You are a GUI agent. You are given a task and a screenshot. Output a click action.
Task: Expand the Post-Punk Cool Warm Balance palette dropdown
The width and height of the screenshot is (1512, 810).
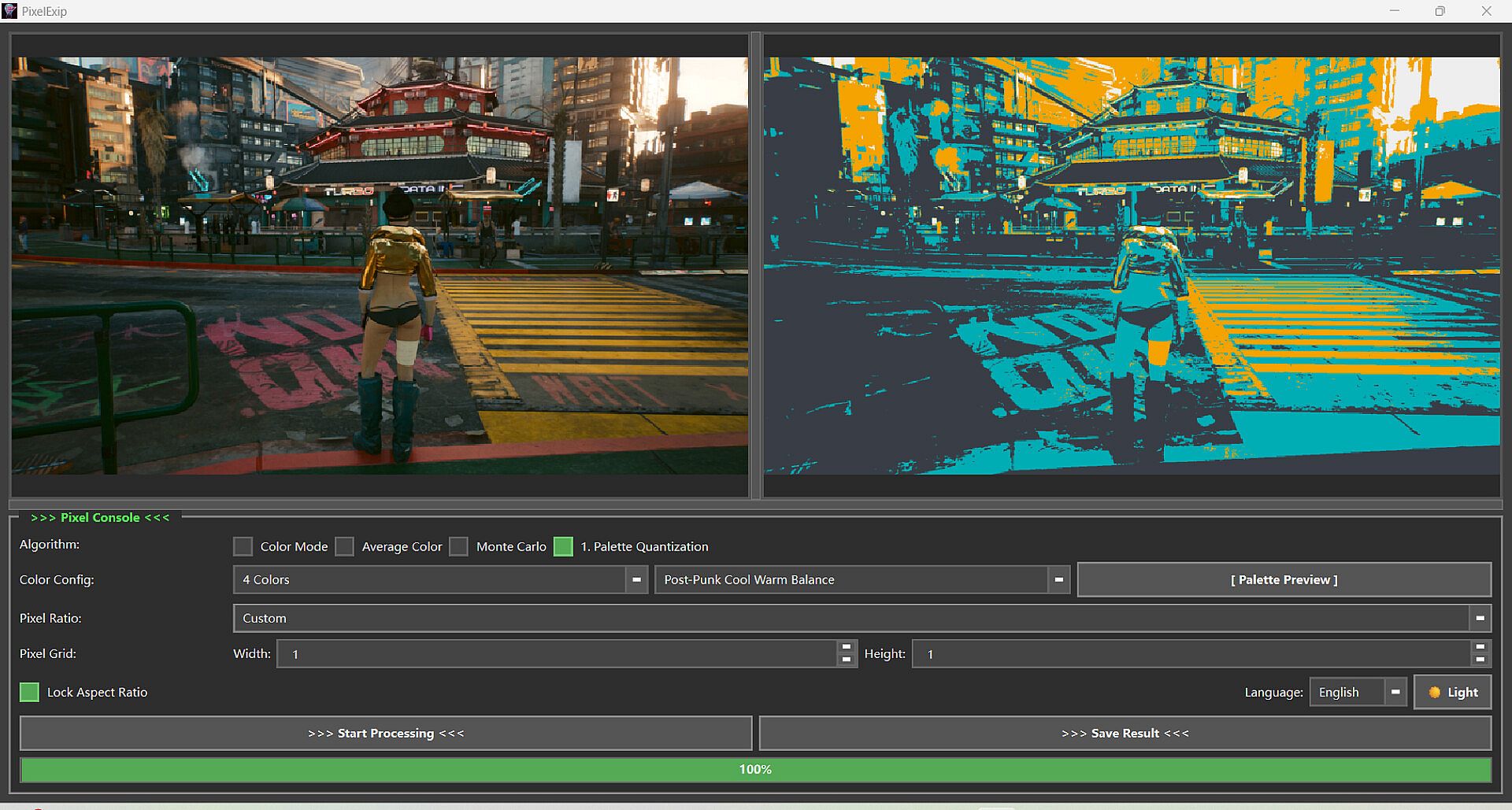pyautogui.click(x=862, y=580)
